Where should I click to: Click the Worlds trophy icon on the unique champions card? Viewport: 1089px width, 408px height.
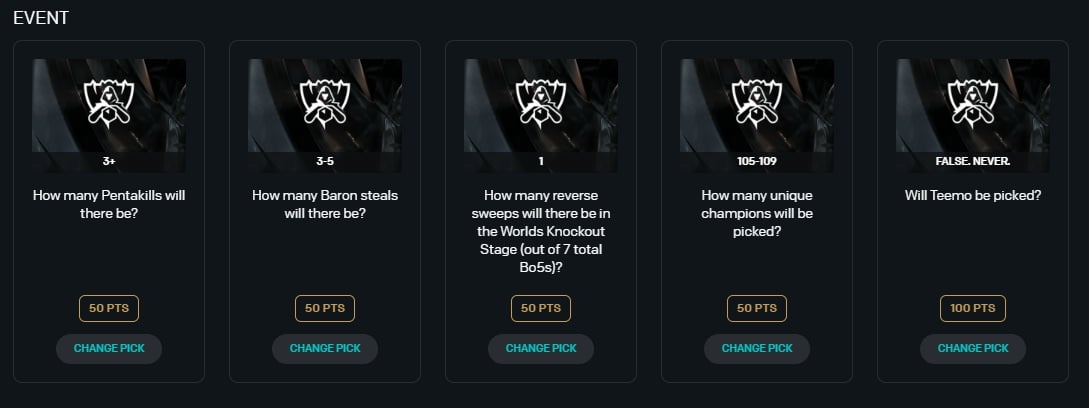(757, 100)
